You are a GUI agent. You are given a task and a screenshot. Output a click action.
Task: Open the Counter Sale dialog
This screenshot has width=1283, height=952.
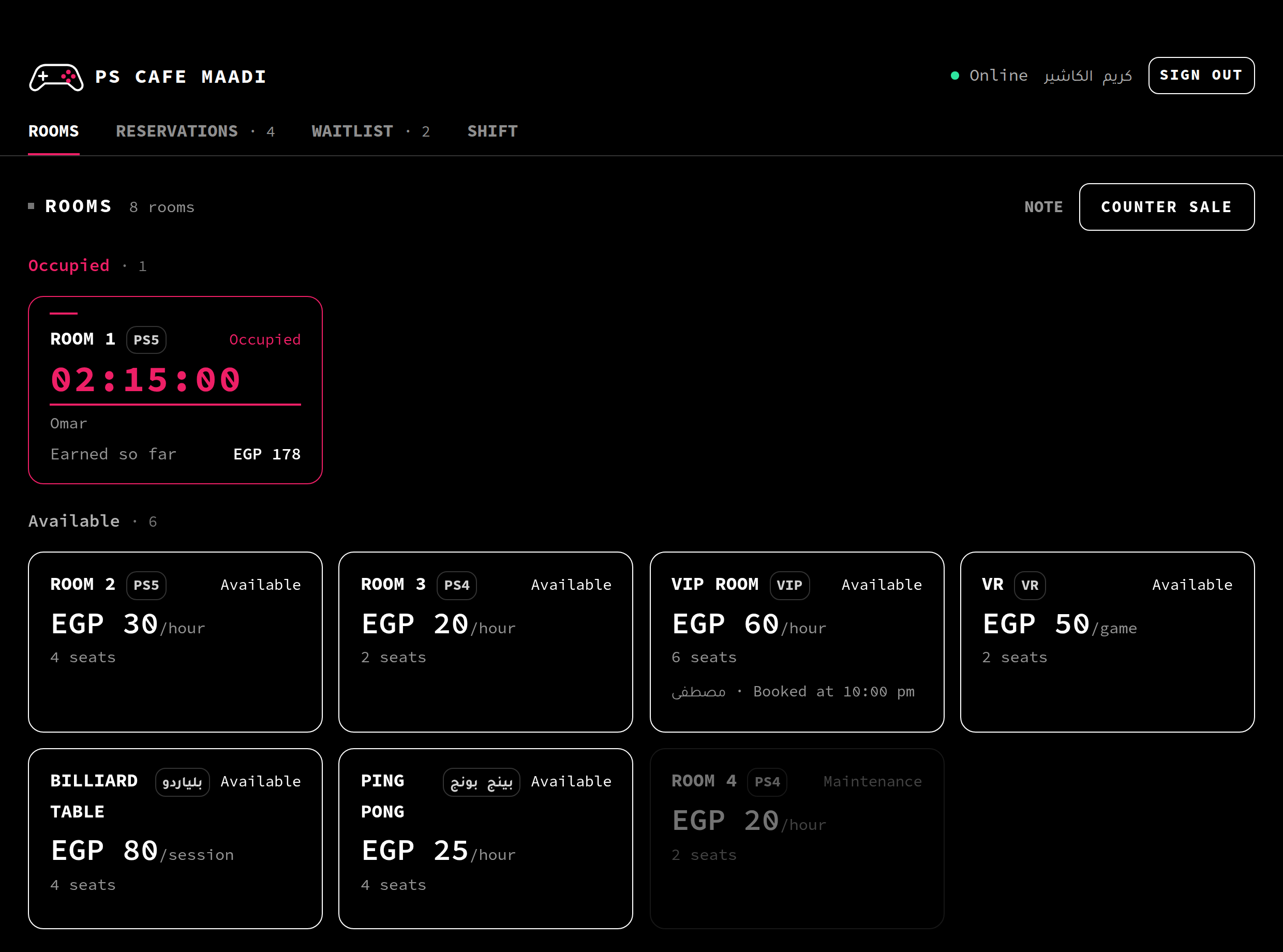pyautogui.click(x=1167, y=207)
